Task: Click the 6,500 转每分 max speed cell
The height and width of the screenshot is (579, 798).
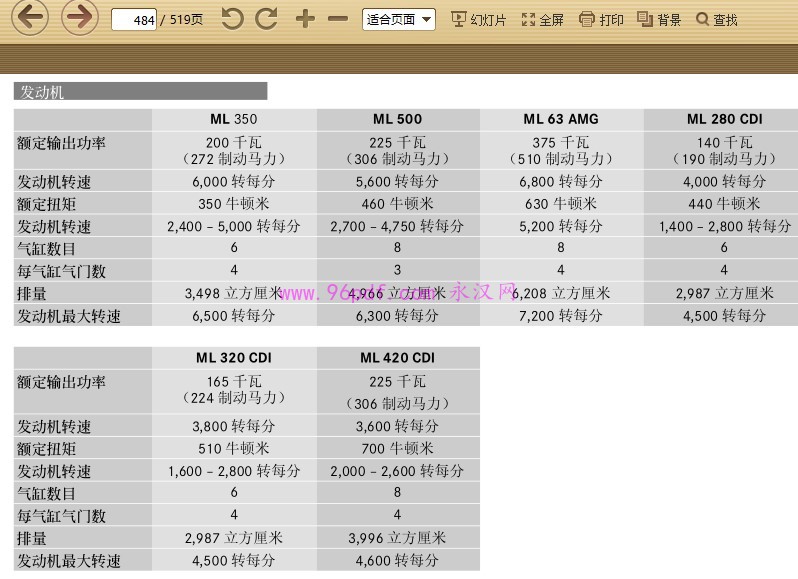Action: [234, 315]
